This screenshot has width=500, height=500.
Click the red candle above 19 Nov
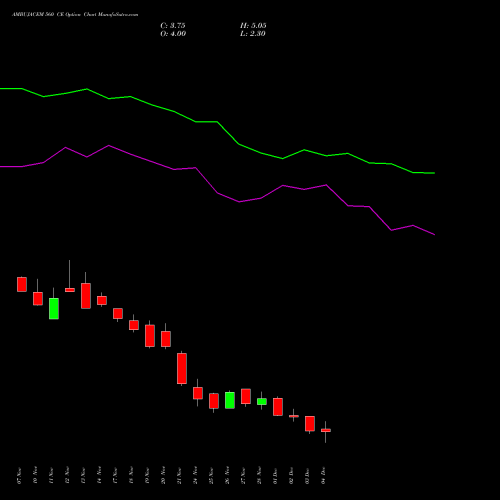150,336
